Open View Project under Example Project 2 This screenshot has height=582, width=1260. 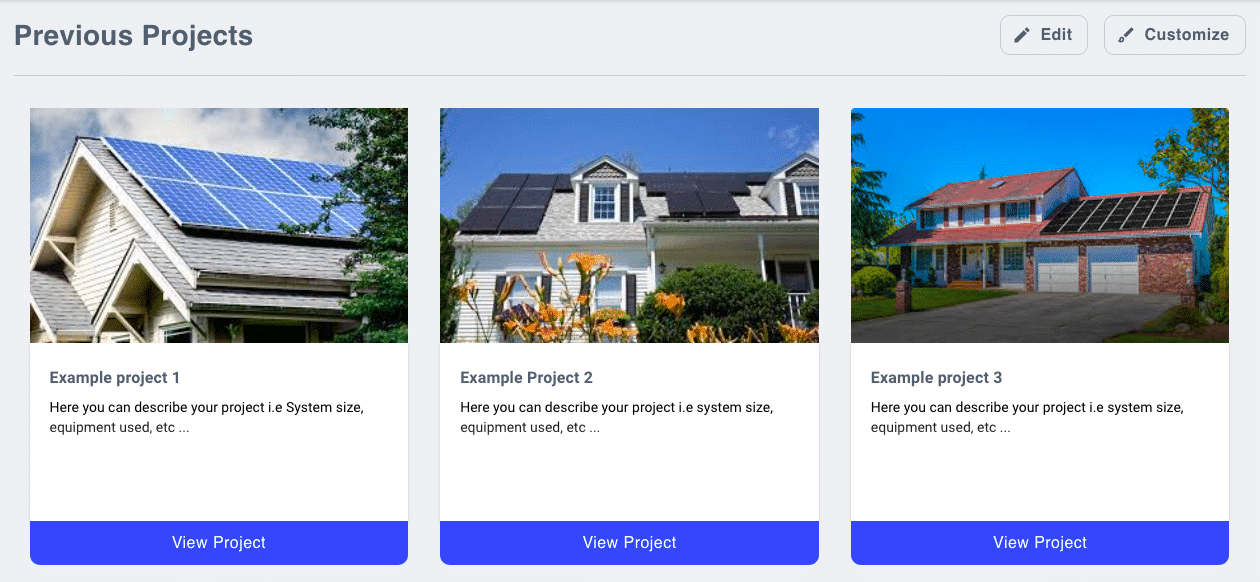pos(629,542)
